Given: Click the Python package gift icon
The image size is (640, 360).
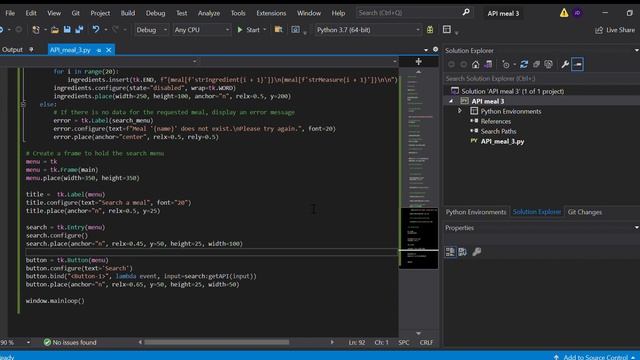Looking at the screenshot, I should pyautogui.click(x=430, y=30).
